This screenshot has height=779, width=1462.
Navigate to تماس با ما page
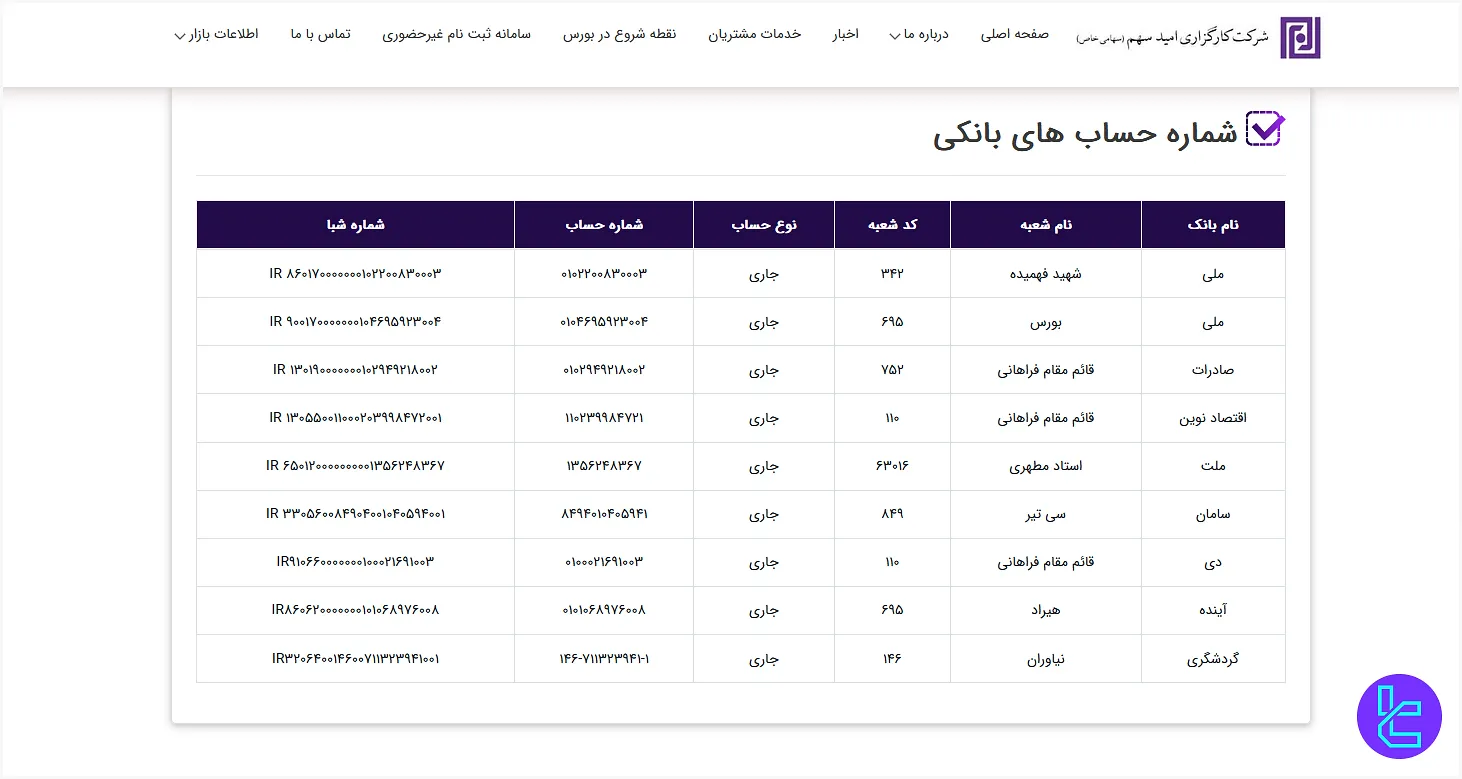[320, 34]
